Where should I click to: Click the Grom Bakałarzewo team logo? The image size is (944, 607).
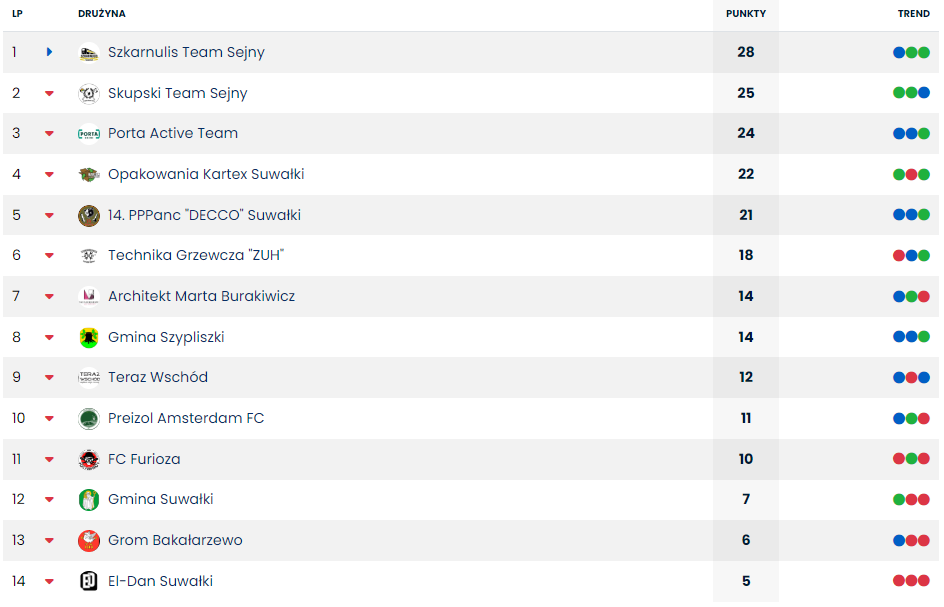89,540
